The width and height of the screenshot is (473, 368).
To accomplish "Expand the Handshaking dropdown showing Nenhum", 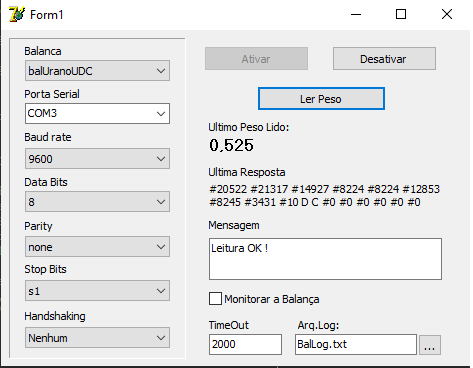I will (97, 338).
